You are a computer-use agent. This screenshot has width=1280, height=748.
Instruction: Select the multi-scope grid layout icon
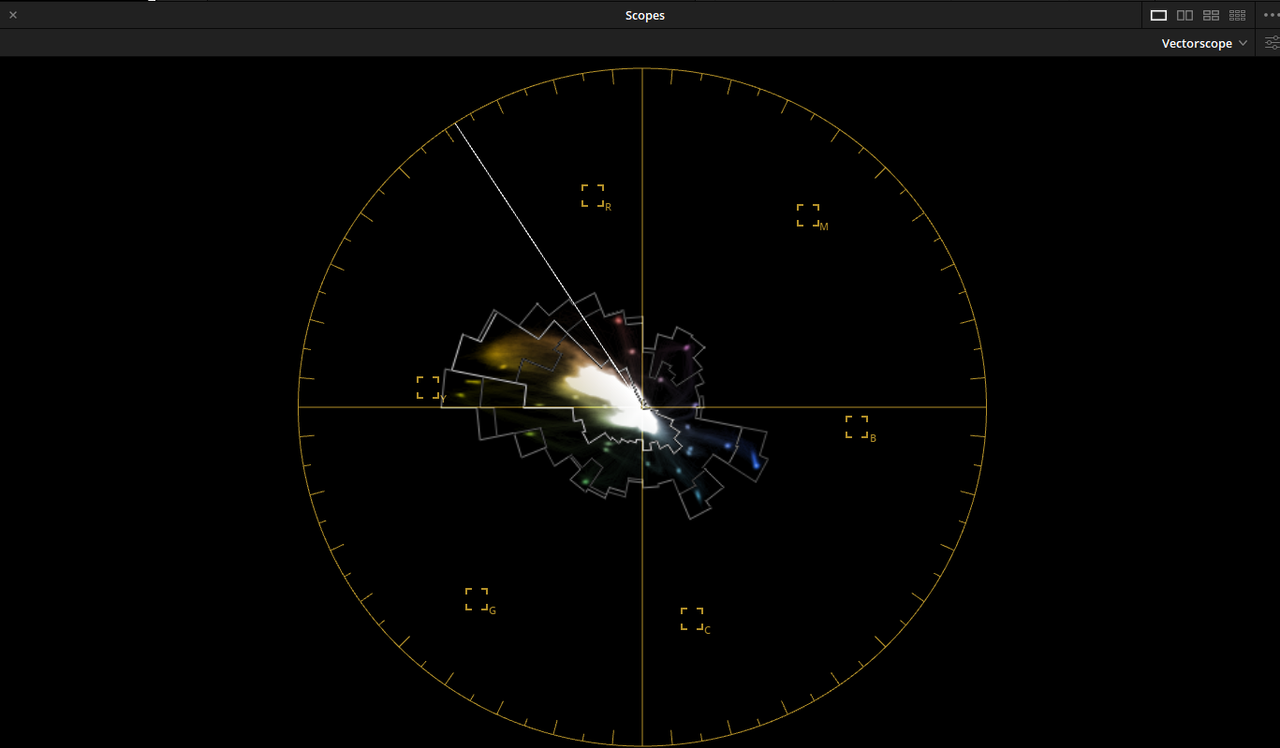1236,14
